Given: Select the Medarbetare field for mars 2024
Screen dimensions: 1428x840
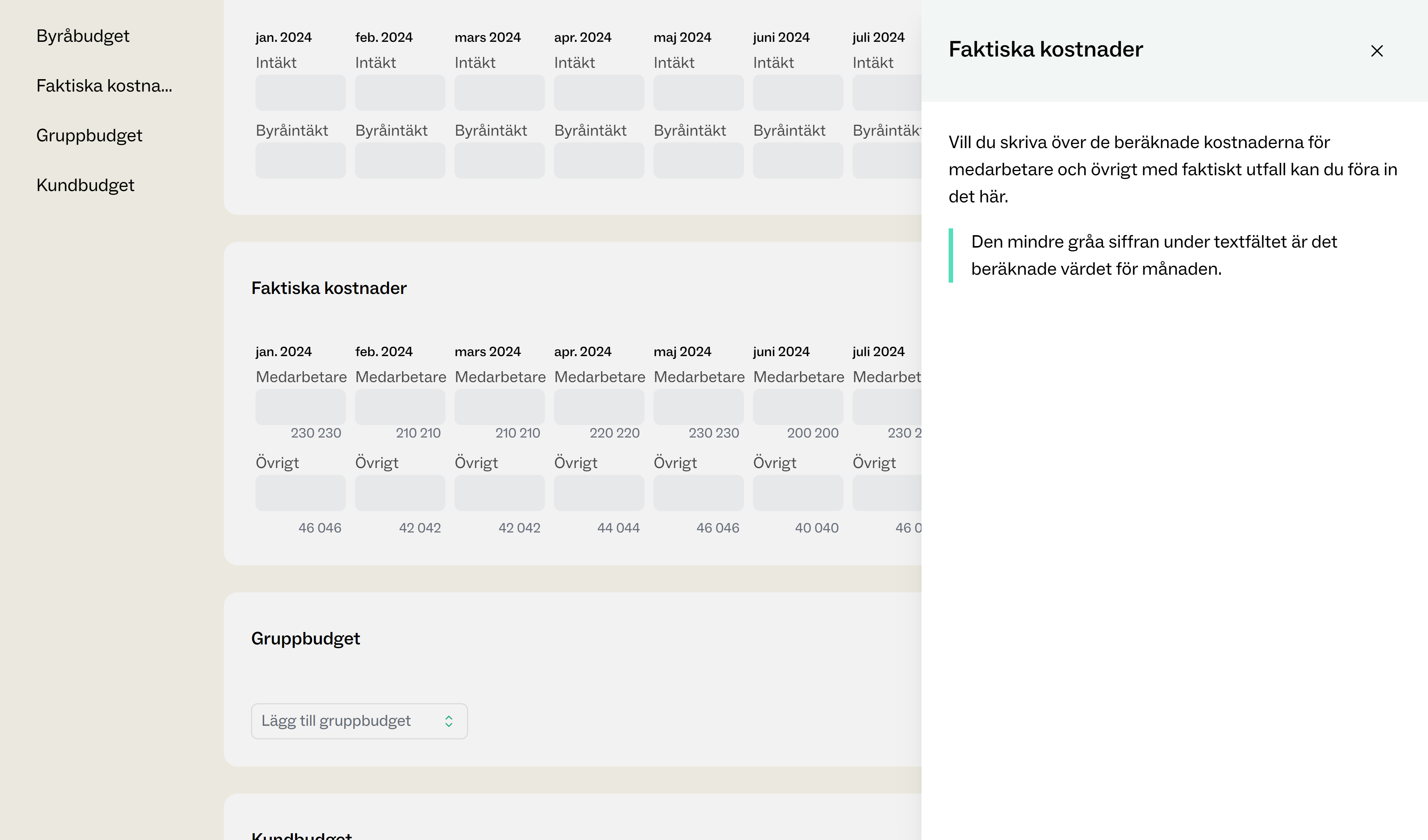Looking at the screenshot, I should pos(499,406).
